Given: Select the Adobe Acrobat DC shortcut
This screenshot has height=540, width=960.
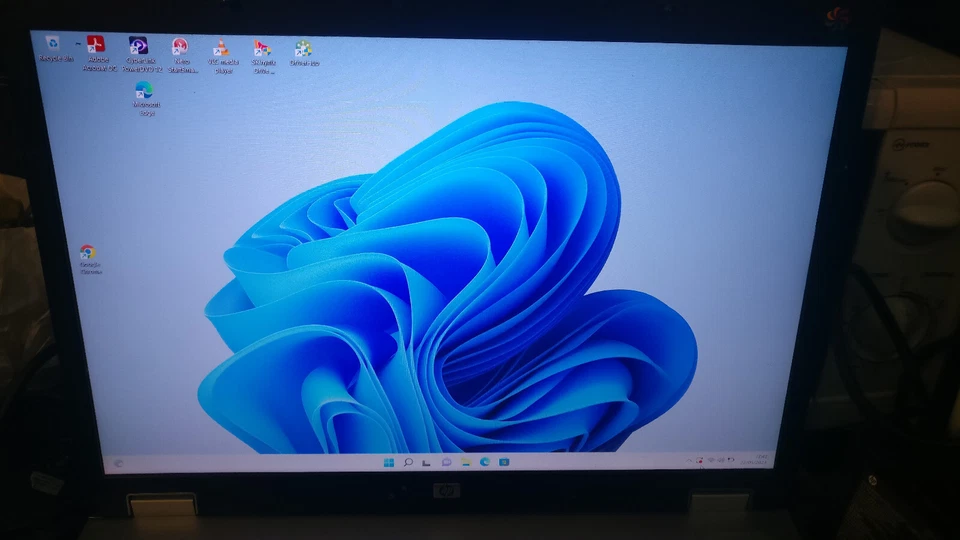Looking at the screenshot, I should pos(98,54).
